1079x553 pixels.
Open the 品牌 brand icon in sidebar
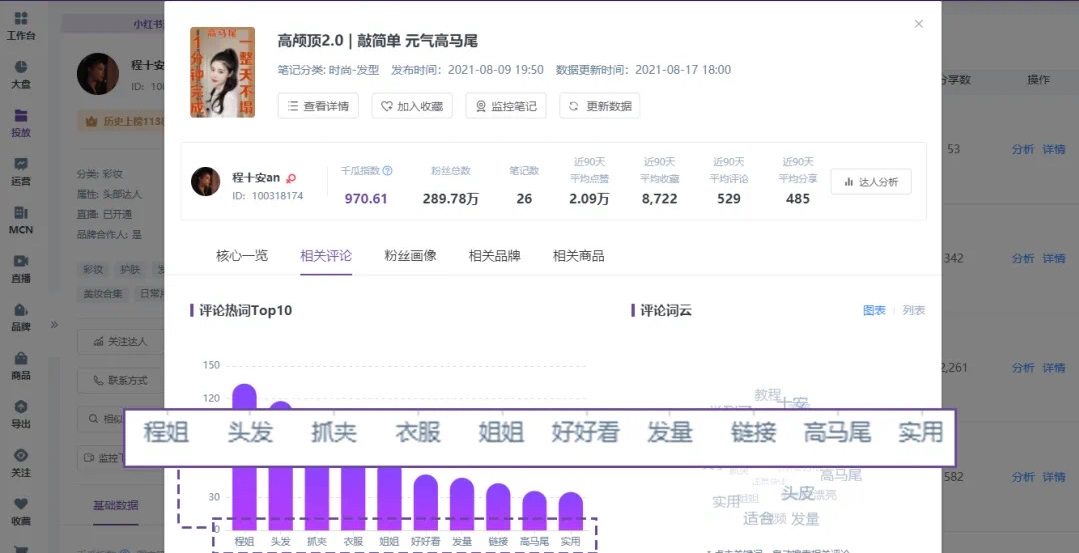point(21,310)
